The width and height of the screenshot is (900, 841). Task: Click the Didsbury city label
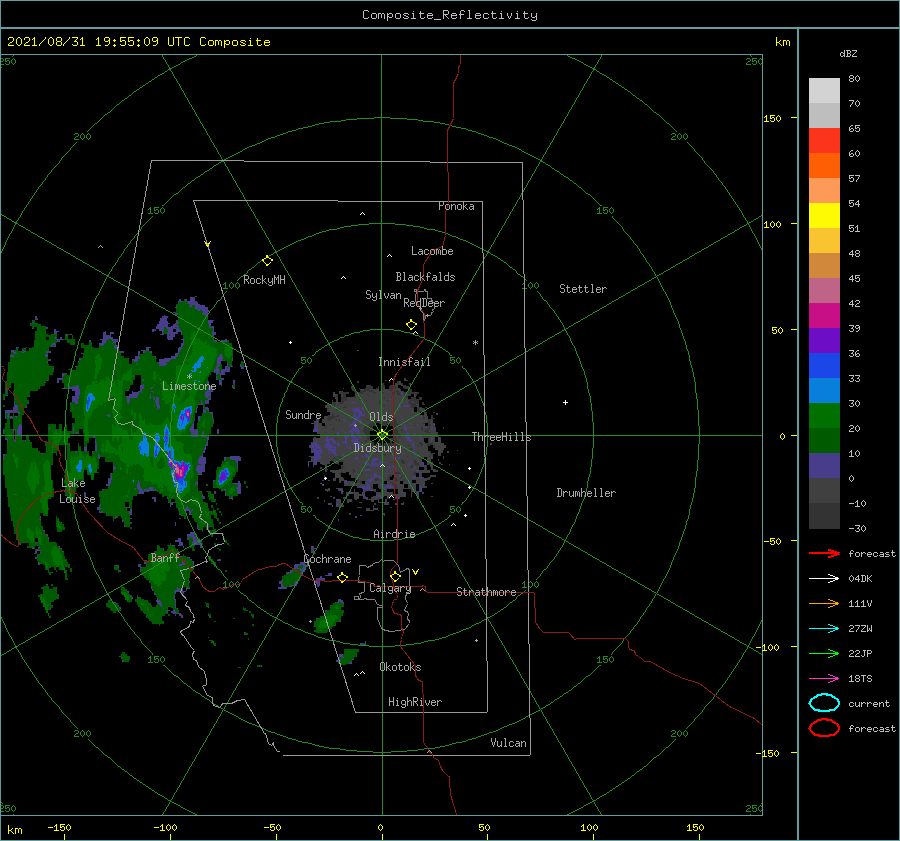click(x=378, y=448)
